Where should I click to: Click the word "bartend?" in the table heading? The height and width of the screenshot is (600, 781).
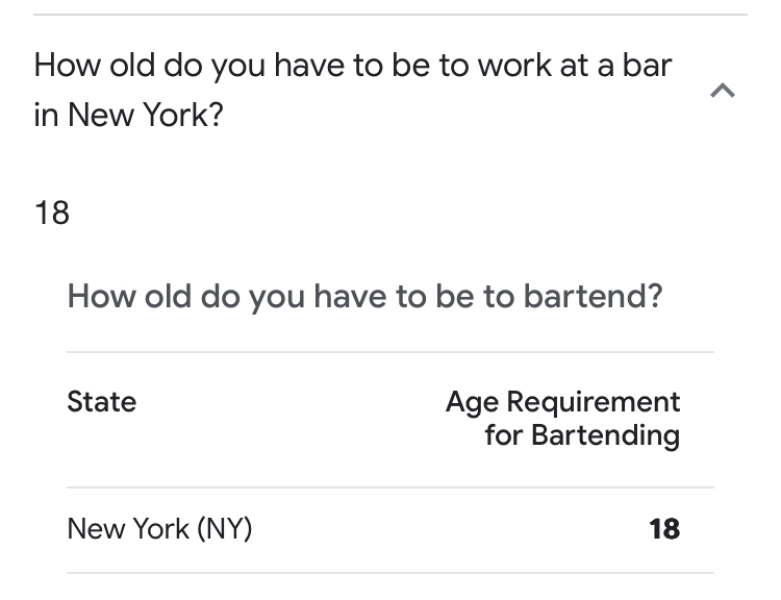(602, 297)
